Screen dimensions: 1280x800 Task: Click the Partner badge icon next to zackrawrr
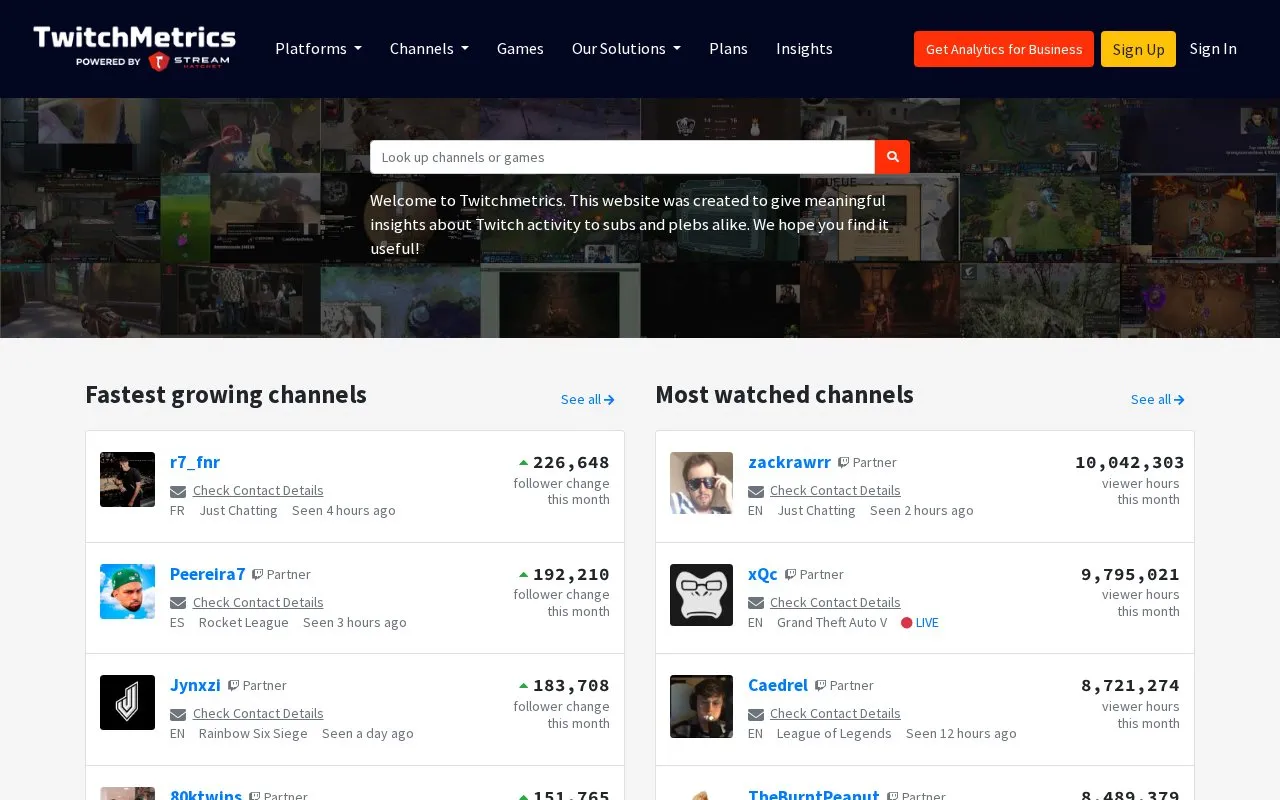click(x=843, y=463)
